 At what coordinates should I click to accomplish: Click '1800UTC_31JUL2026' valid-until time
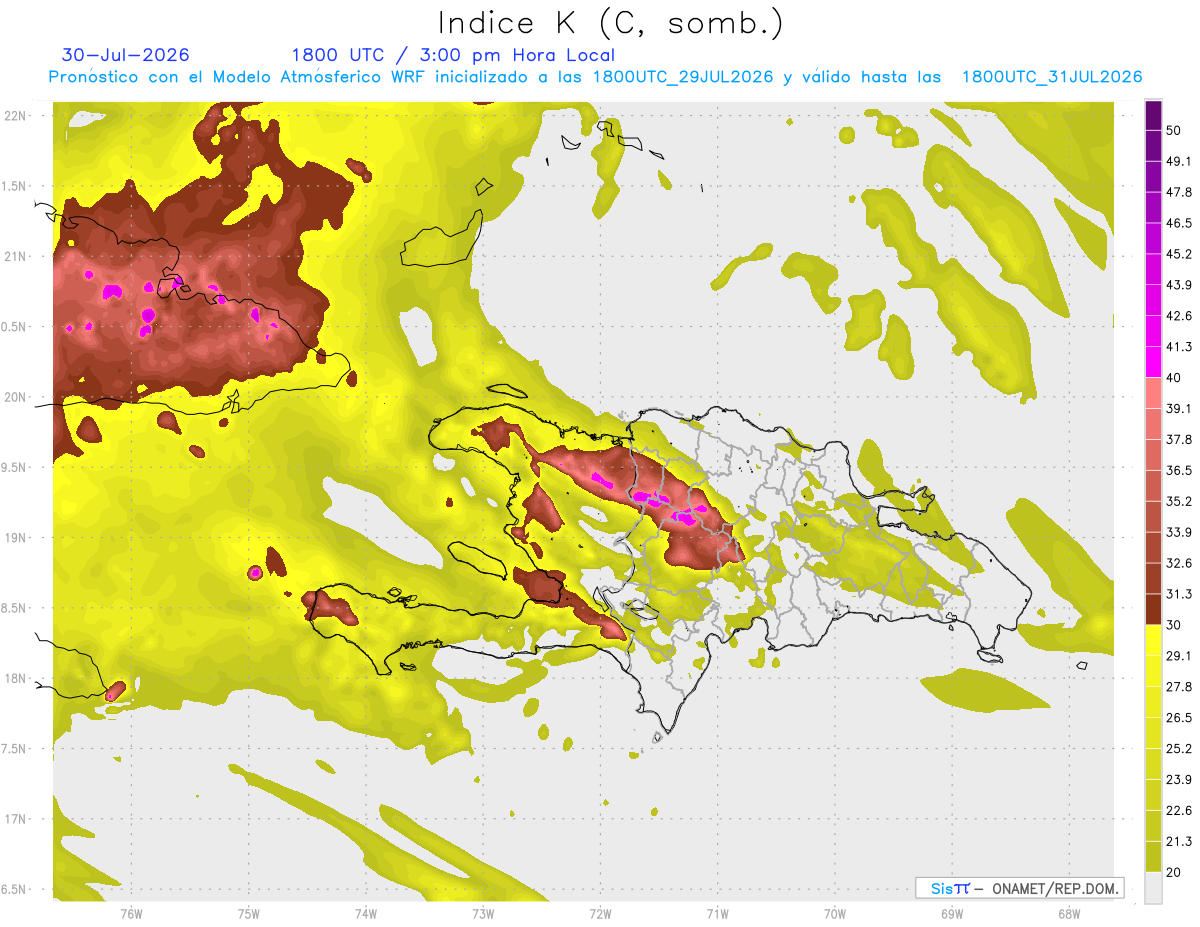pyautogui.click(x=1052, y=77)
